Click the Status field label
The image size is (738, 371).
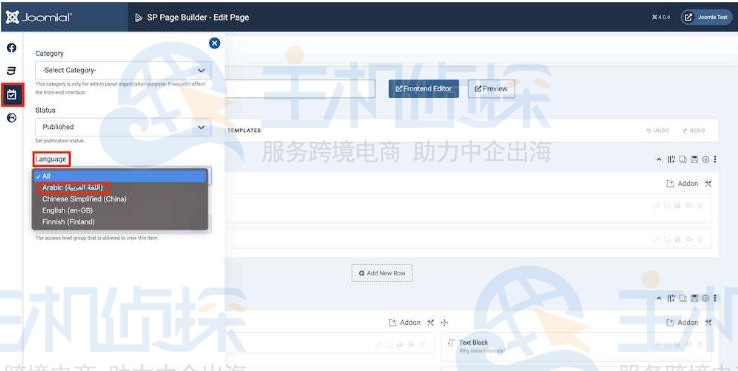coord(45,110)
